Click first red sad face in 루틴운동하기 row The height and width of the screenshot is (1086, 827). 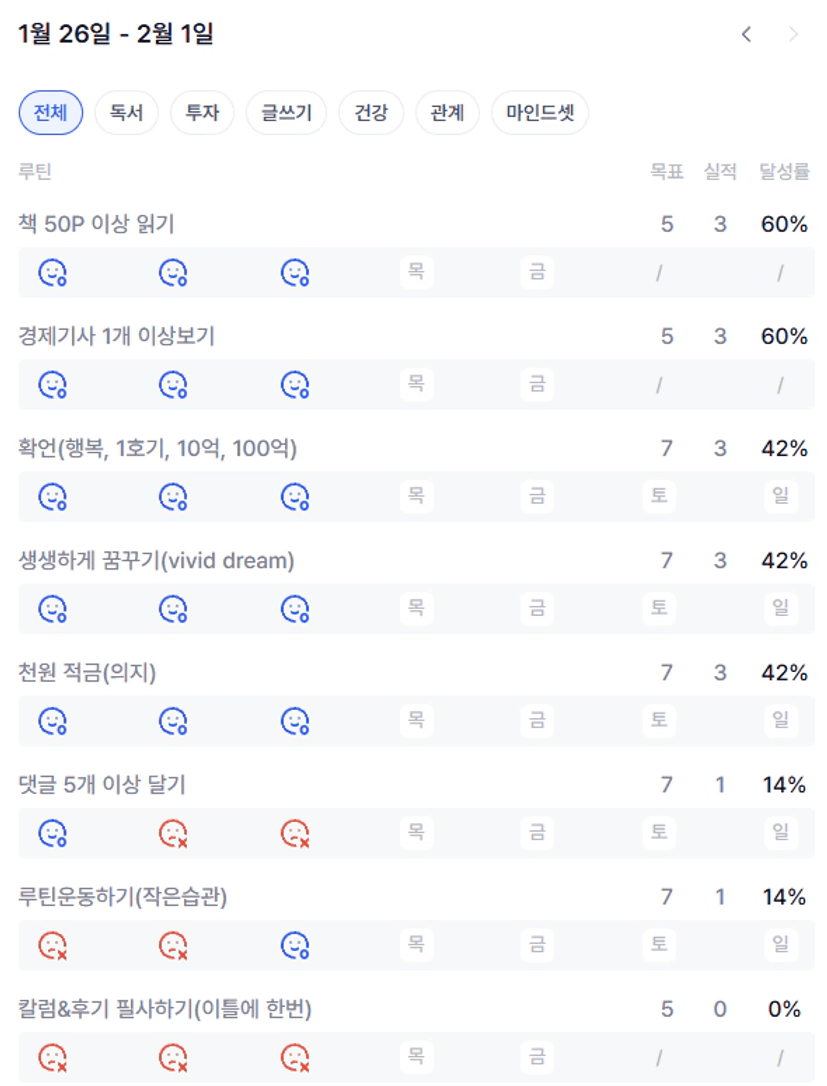pos(52,944)
